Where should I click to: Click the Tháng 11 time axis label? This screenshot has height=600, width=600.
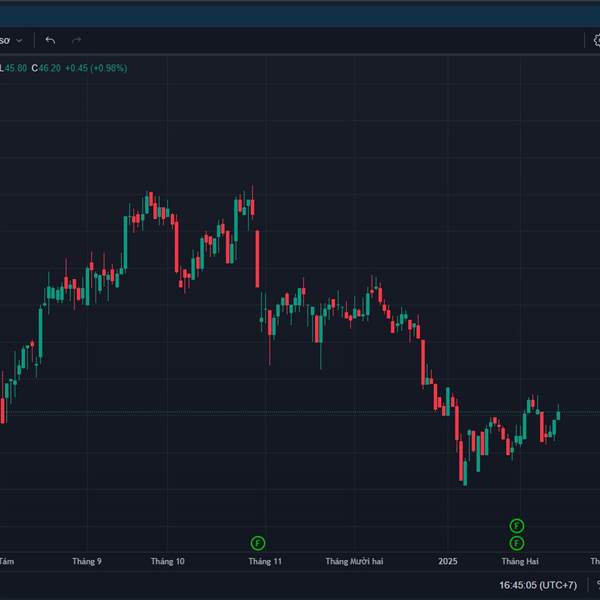click(265, 561)
